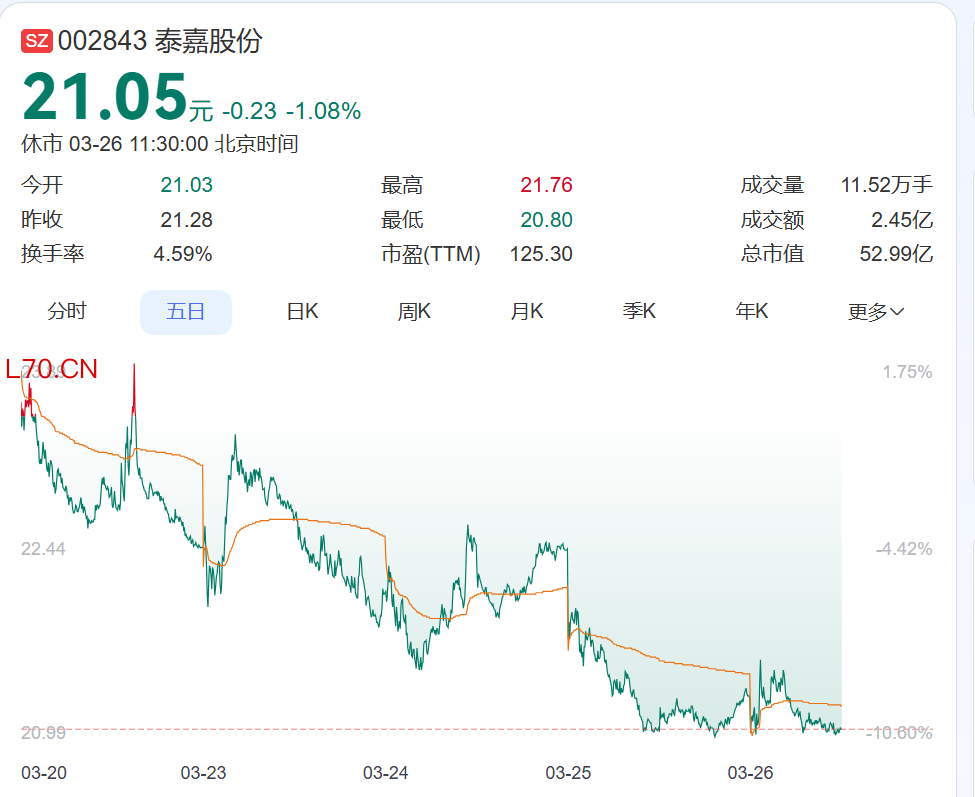Click the 03-23 date marker
The height and width of the screenshot is (797, 975).
click(203, 773)
